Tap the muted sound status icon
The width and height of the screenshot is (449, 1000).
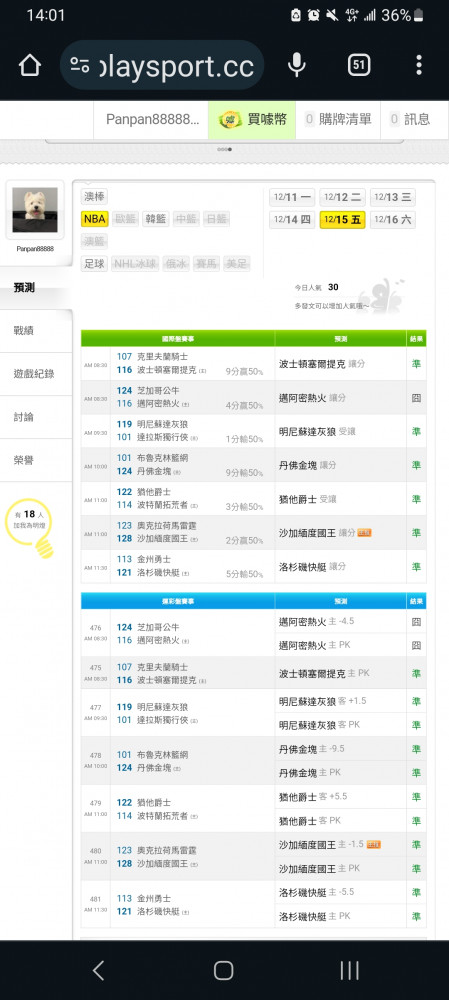pos(332,15)
